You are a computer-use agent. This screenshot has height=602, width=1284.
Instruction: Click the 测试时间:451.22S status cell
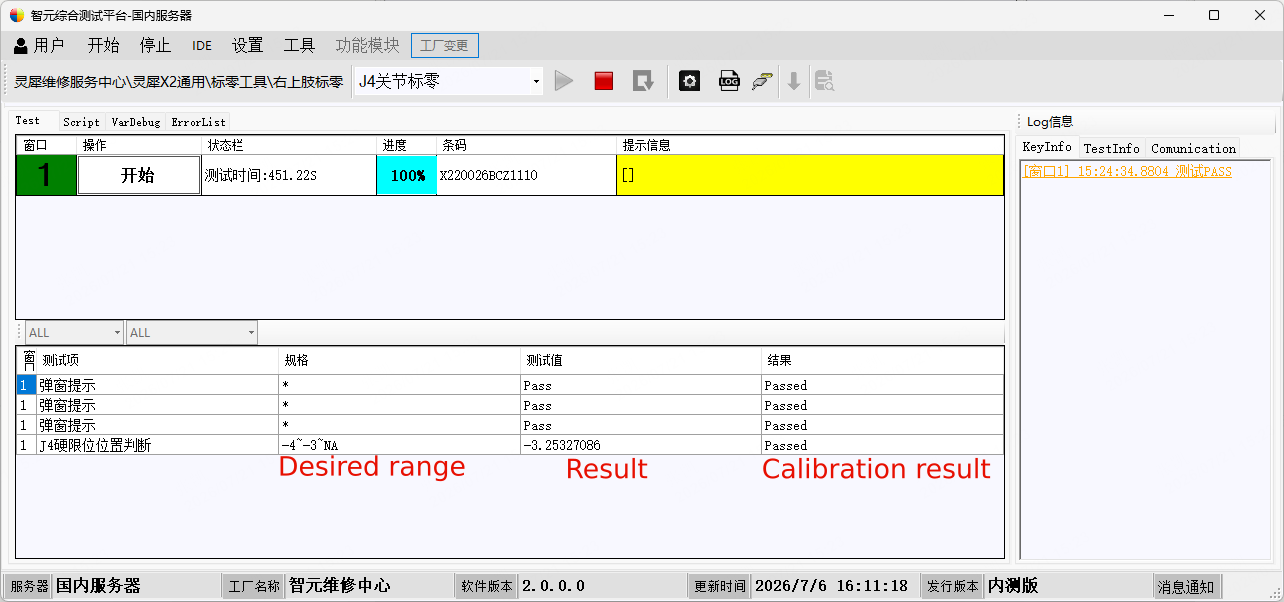pos(289,175)
